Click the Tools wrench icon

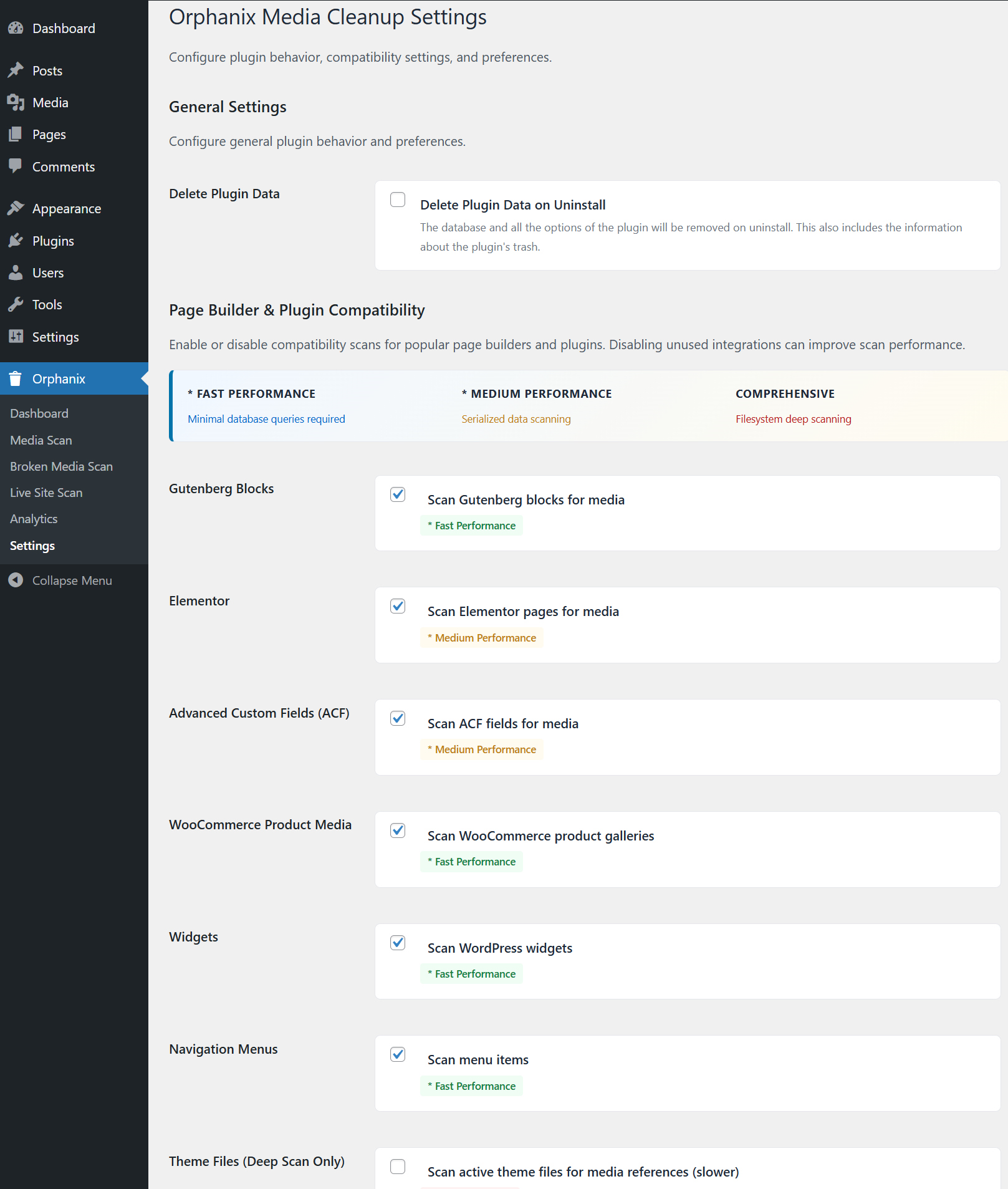pos(16,304)
